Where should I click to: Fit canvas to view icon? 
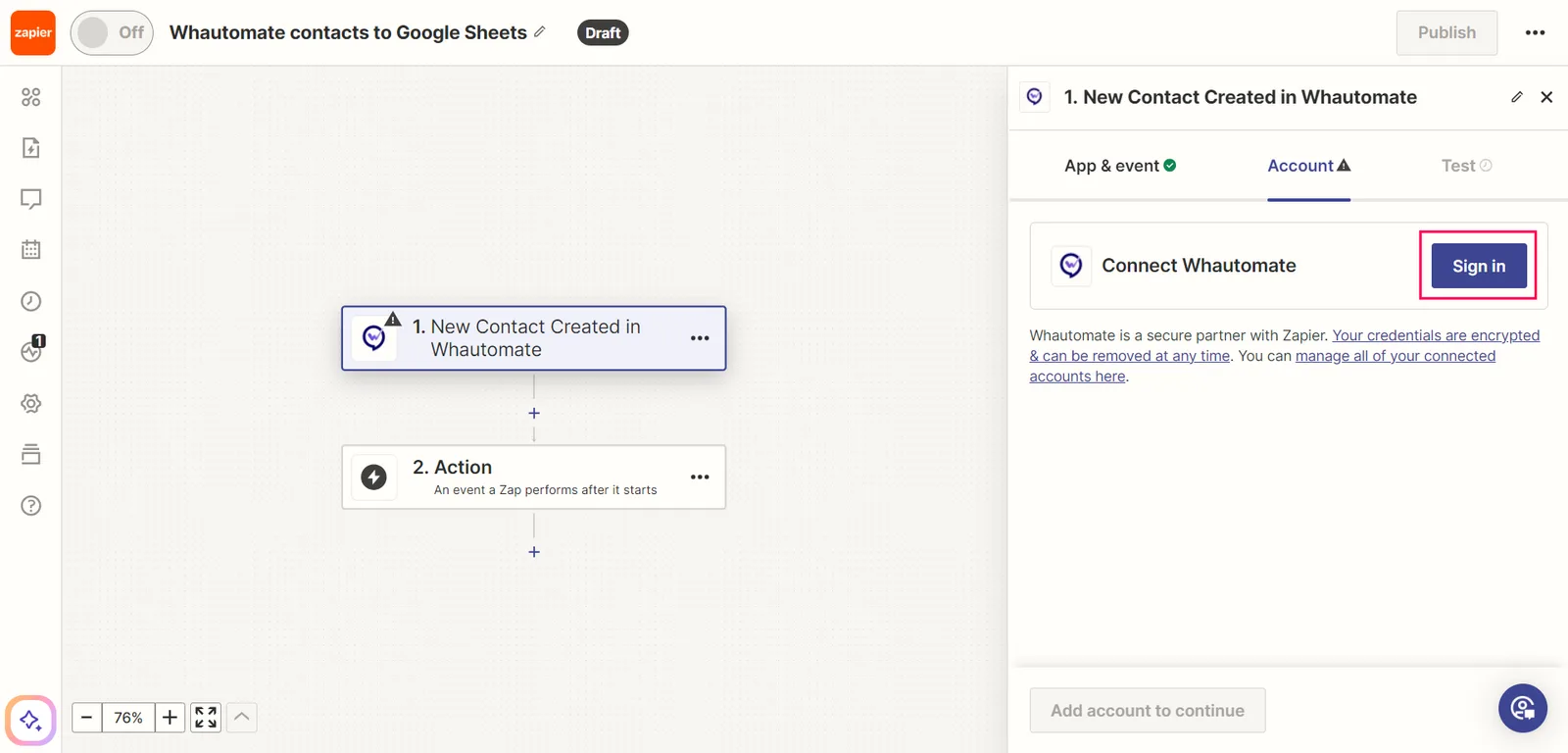pyautogui.click(x=206, y=718)
